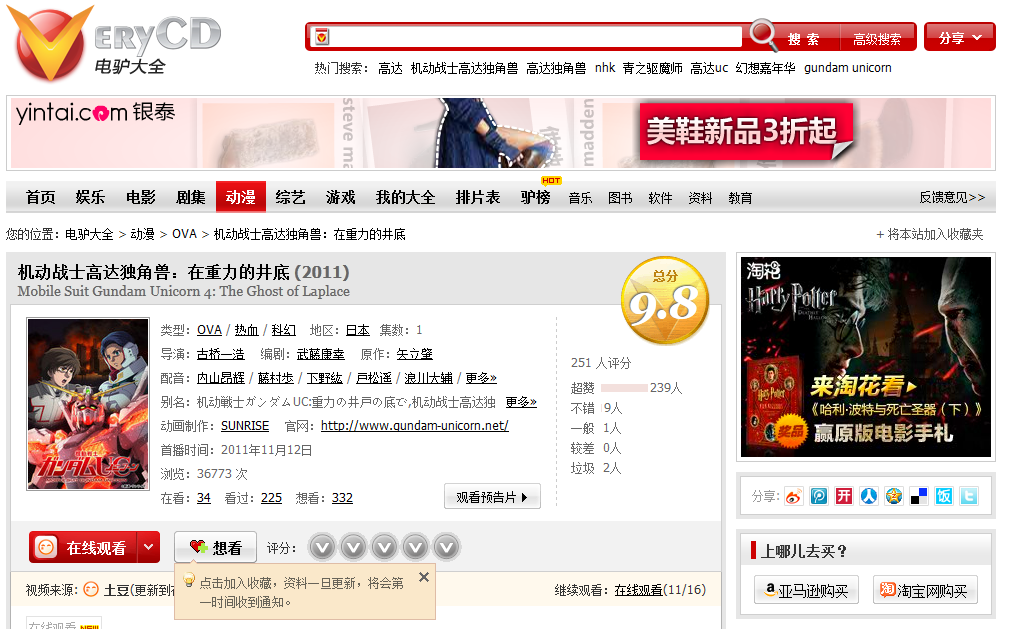
Task: Open the 图书 nav item
Action: click(620, 198)
